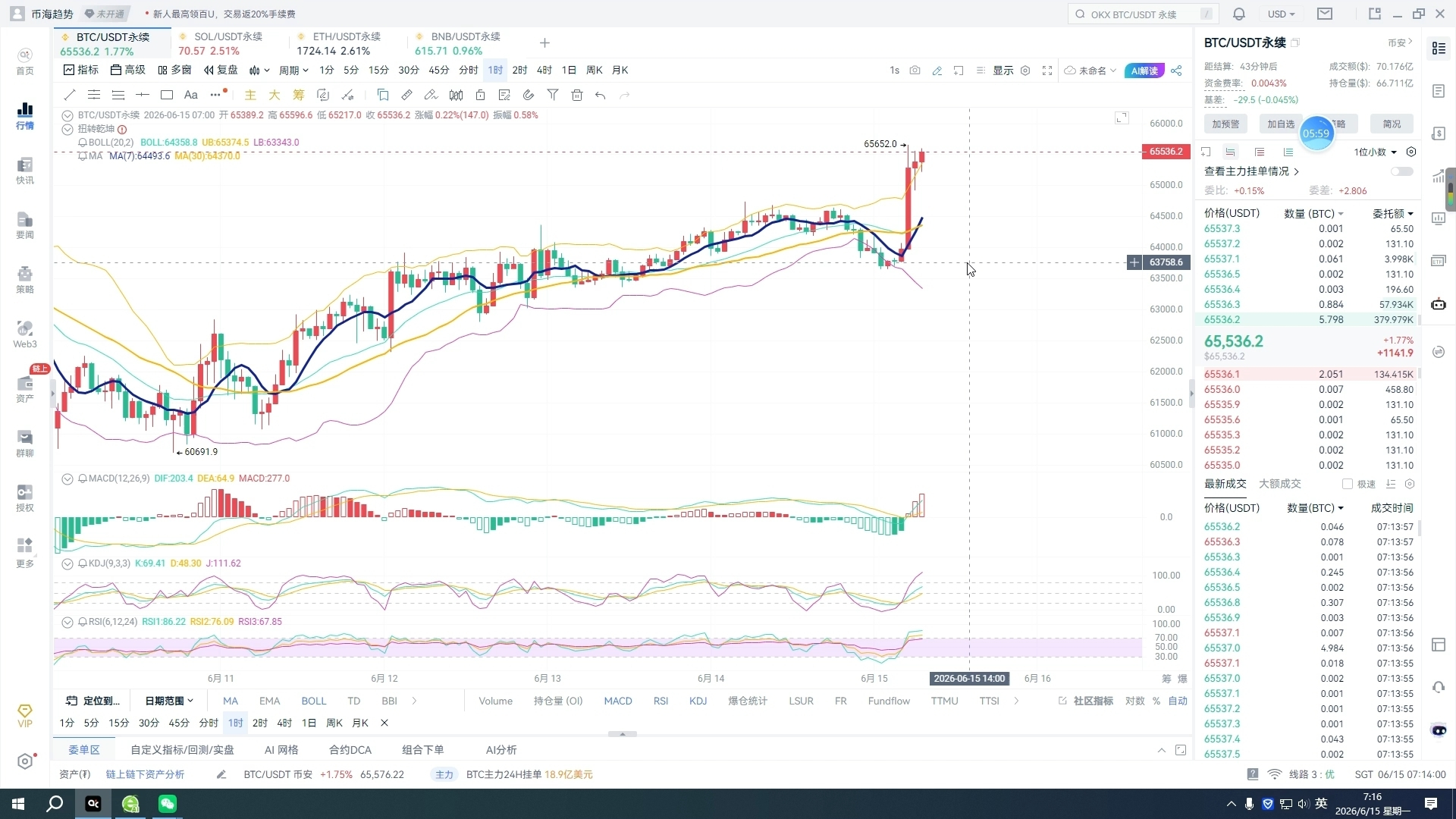Image resolution: width=1456 pixels, height=819 pixels.
Task: Select the trend line drawing tool
Action: [x=70, y=95]
